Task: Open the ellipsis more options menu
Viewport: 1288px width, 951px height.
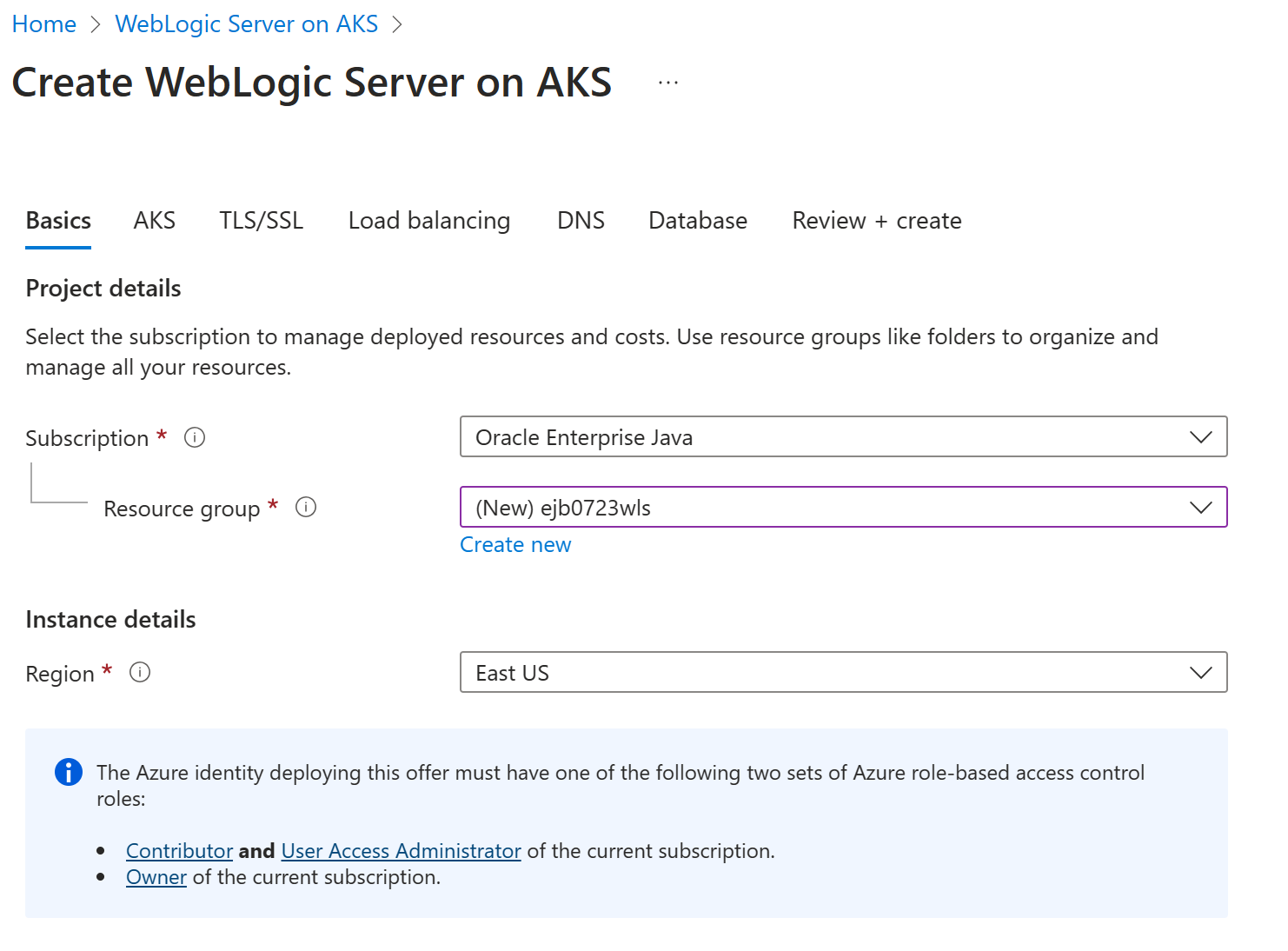Action: tap(668, 83)
